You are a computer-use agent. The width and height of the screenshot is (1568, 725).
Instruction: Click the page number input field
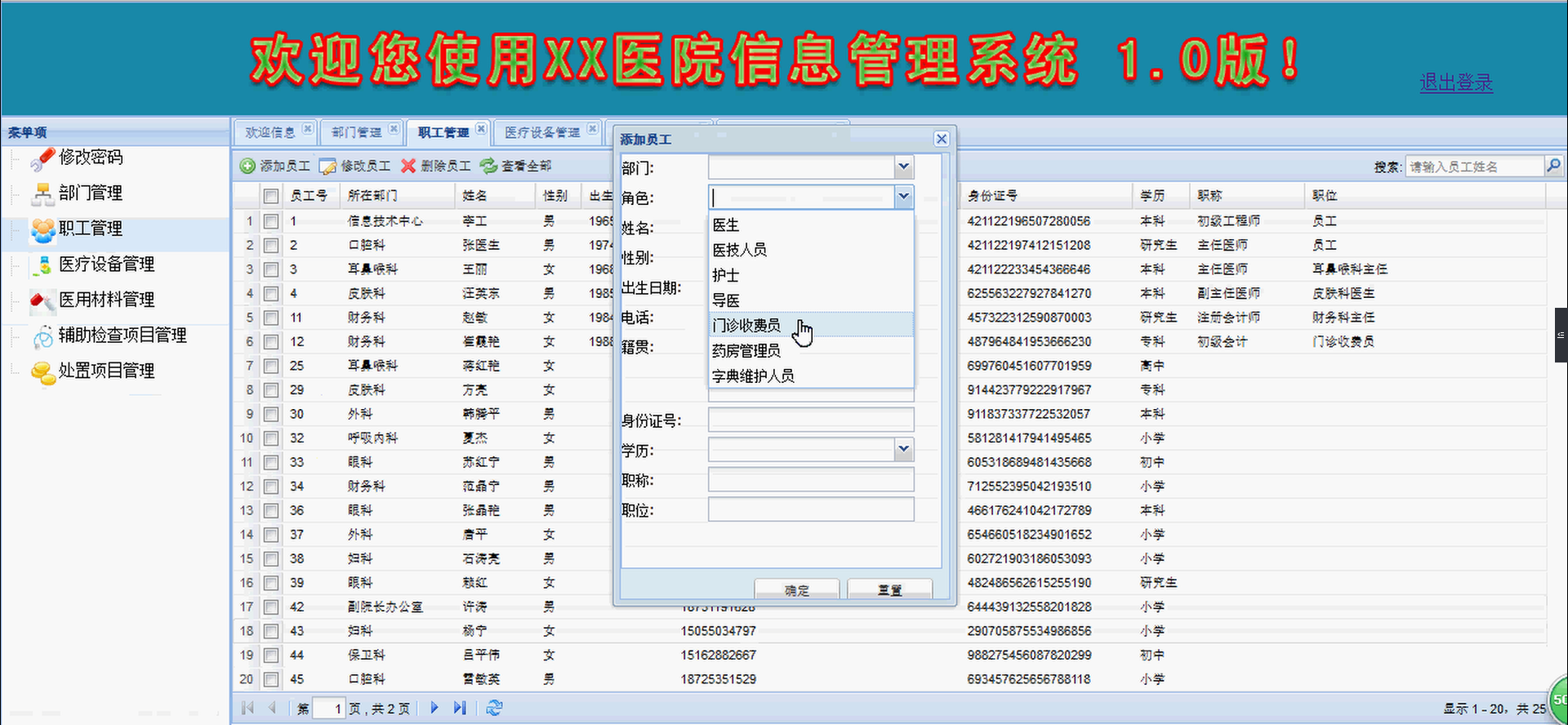pos(330,709)
